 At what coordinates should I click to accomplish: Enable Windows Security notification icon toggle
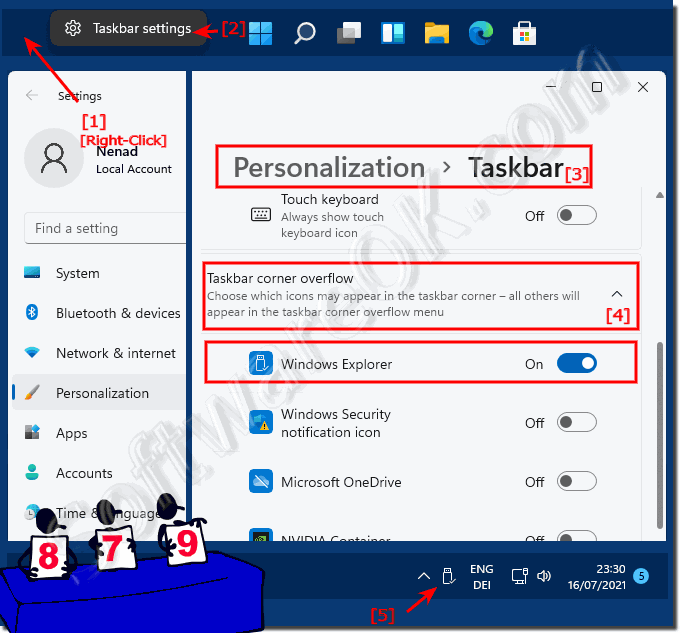click(577, 422)
